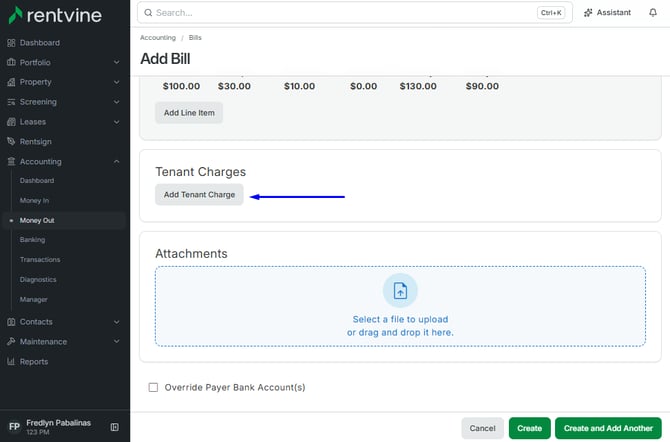Viewport: 670px width, 442px height.
Task: Open Transactions submenu item
Action: (40, 259)
